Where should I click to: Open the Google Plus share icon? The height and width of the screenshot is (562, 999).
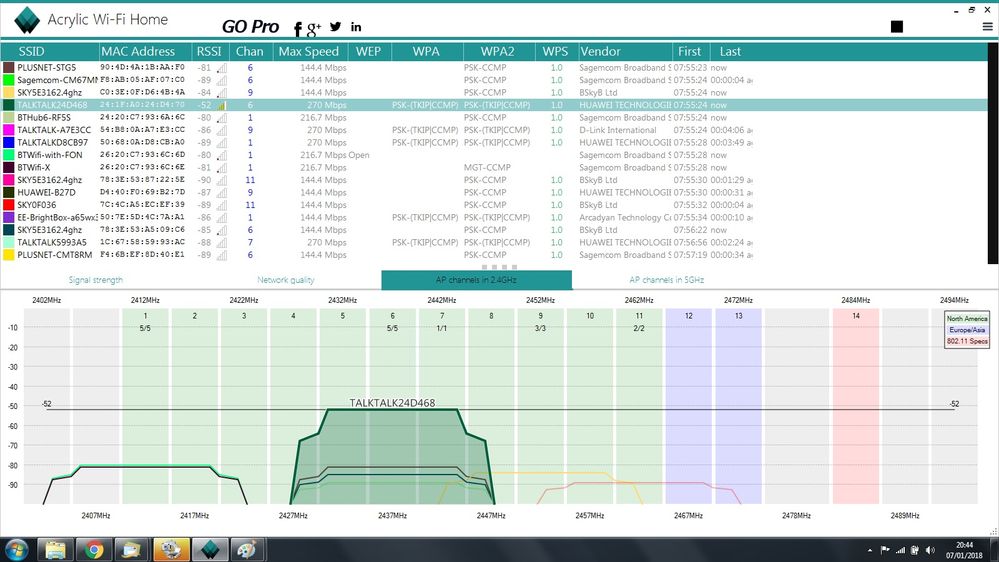pyautogui.click(x=313, y=28)
